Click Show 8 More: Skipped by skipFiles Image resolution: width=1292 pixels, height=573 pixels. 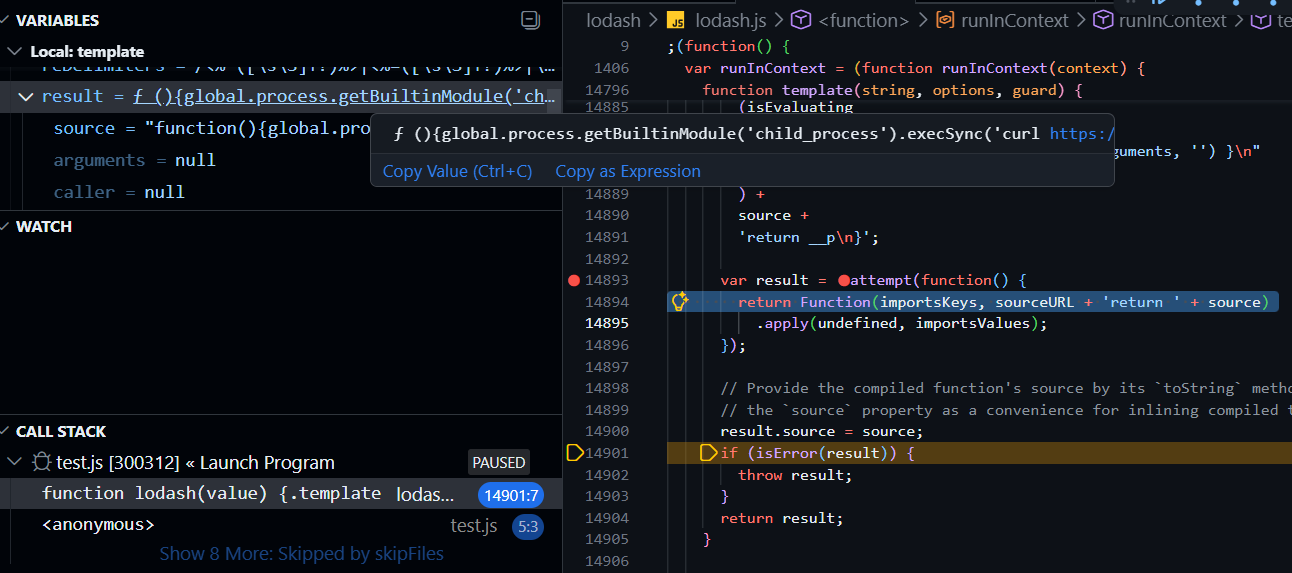[x=301, y=553]
